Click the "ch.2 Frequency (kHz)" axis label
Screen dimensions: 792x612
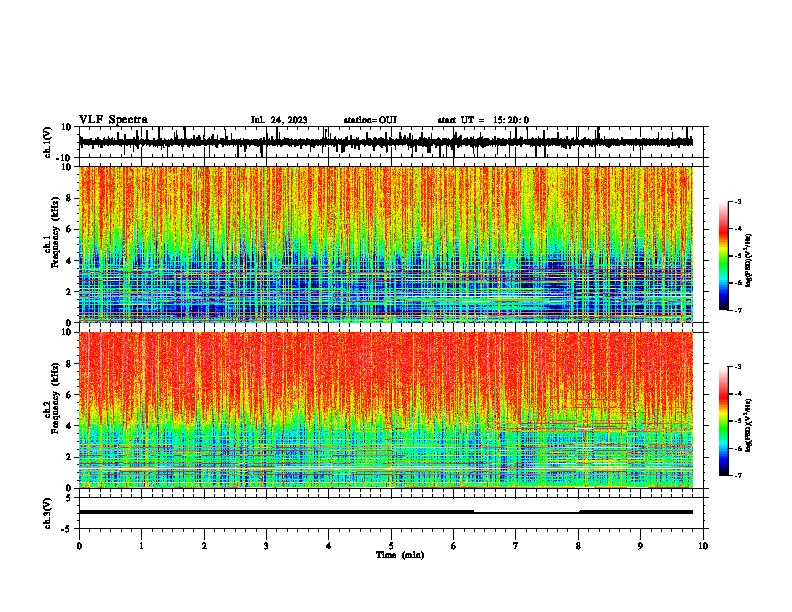click(52, 398)
